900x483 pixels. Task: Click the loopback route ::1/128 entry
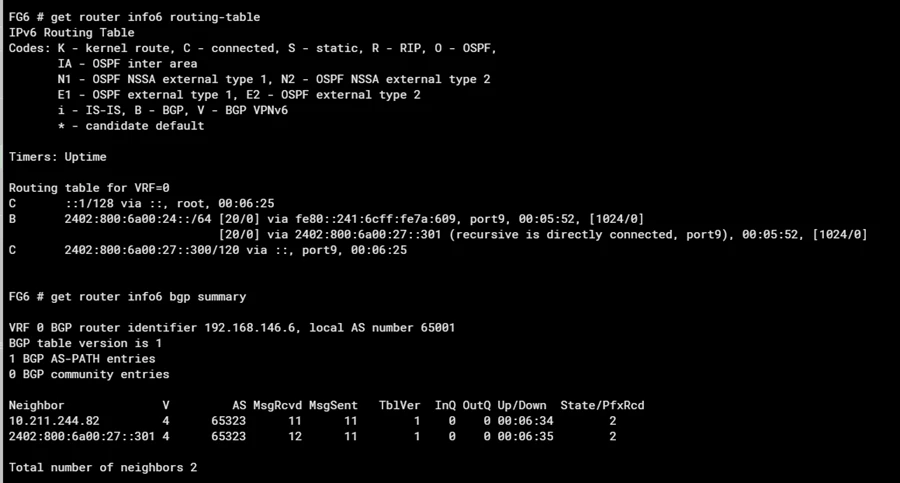coord(89,203)
